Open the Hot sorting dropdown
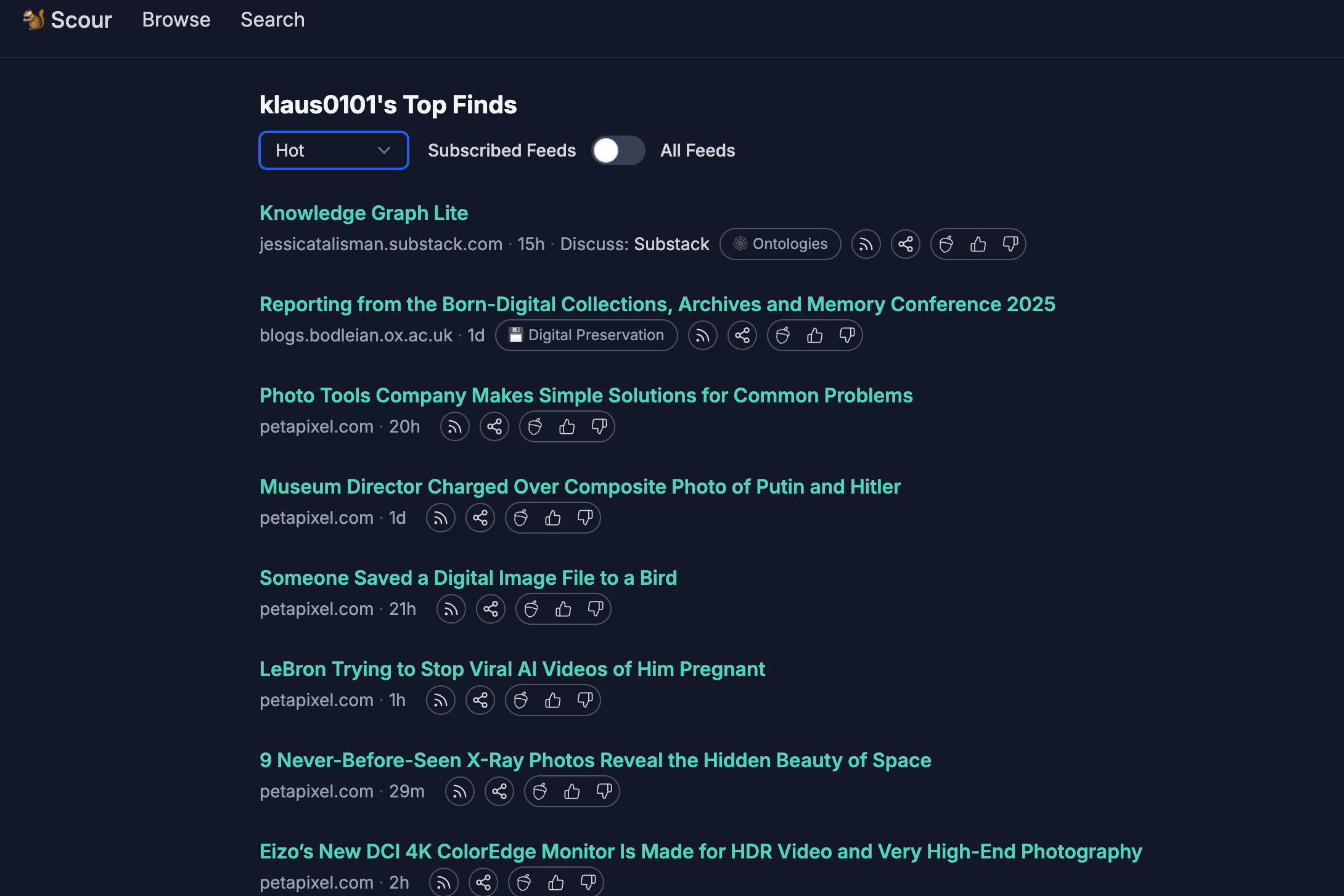The width and height of the screenshot is (1344, 896). pos(333,150)
